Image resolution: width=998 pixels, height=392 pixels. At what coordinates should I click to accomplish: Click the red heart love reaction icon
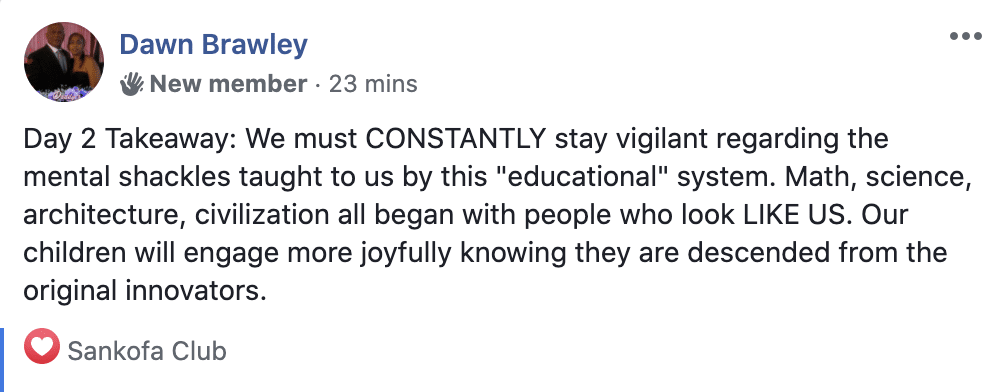coord(41,346)
